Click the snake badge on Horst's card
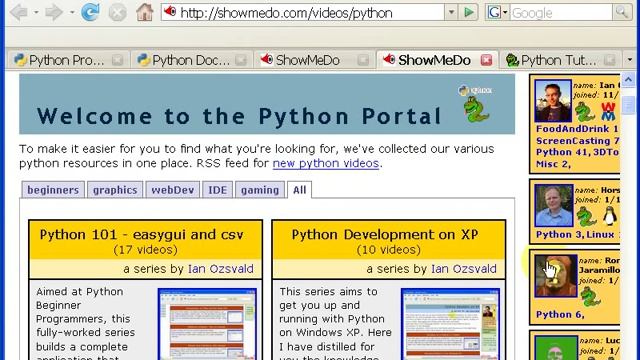 click(x=586, y=216)
